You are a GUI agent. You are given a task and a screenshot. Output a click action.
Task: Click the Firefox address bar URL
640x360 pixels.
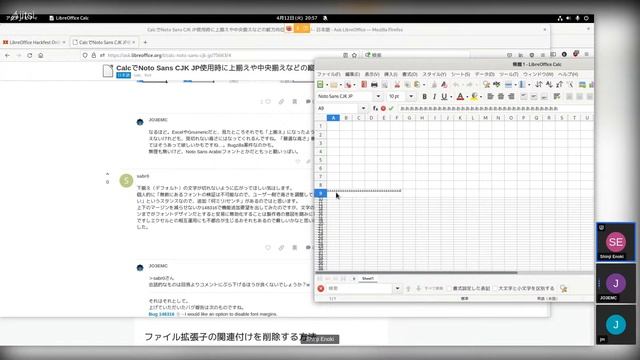click(x=169, y=55)
